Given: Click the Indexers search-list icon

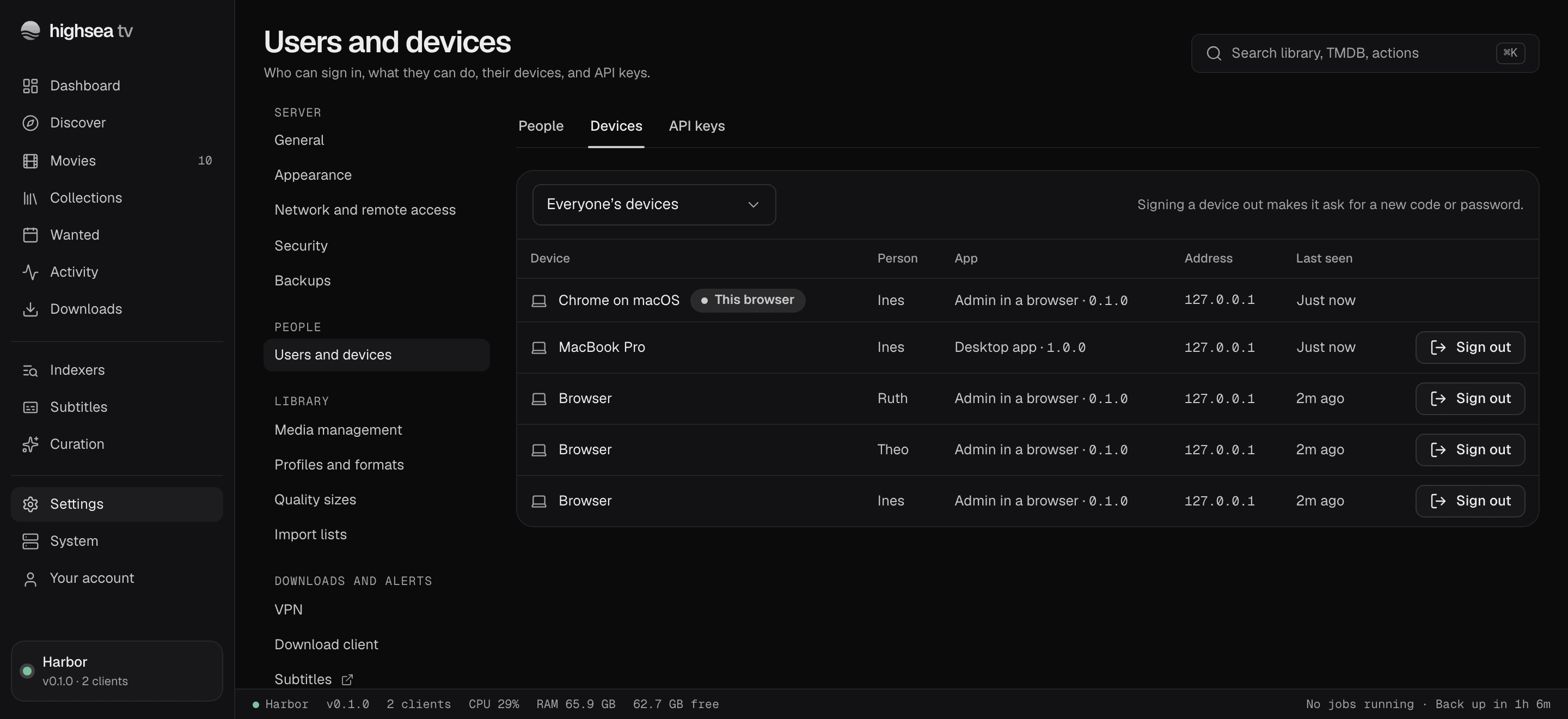Looking at the screenshot, I should [30, 370].
